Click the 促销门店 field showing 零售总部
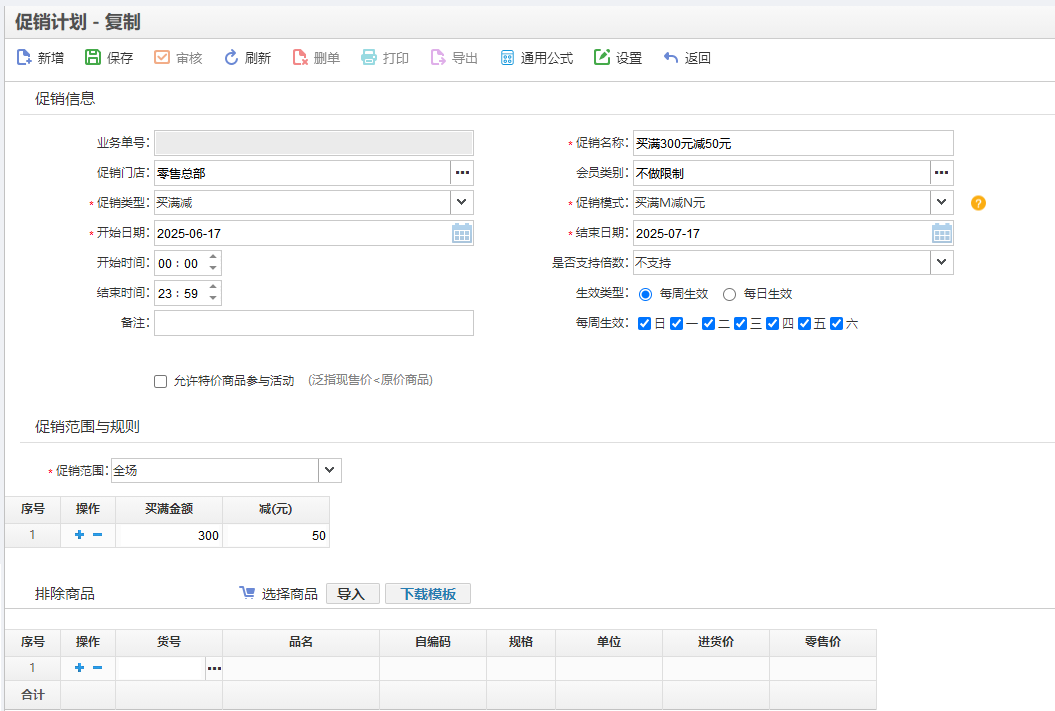1055x711 pixels. [302, 173]
